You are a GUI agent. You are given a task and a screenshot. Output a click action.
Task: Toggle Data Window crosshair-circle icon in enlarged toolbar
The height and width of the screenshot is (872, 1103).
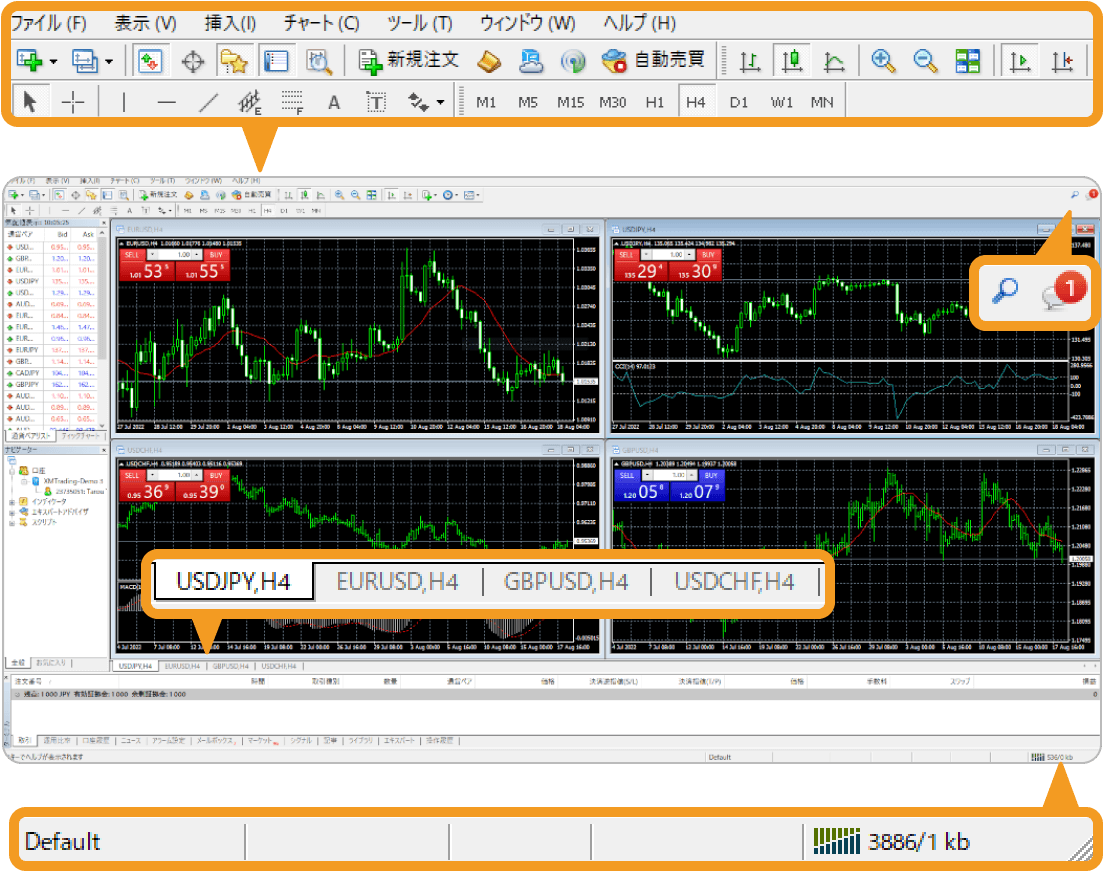point(192,62)
